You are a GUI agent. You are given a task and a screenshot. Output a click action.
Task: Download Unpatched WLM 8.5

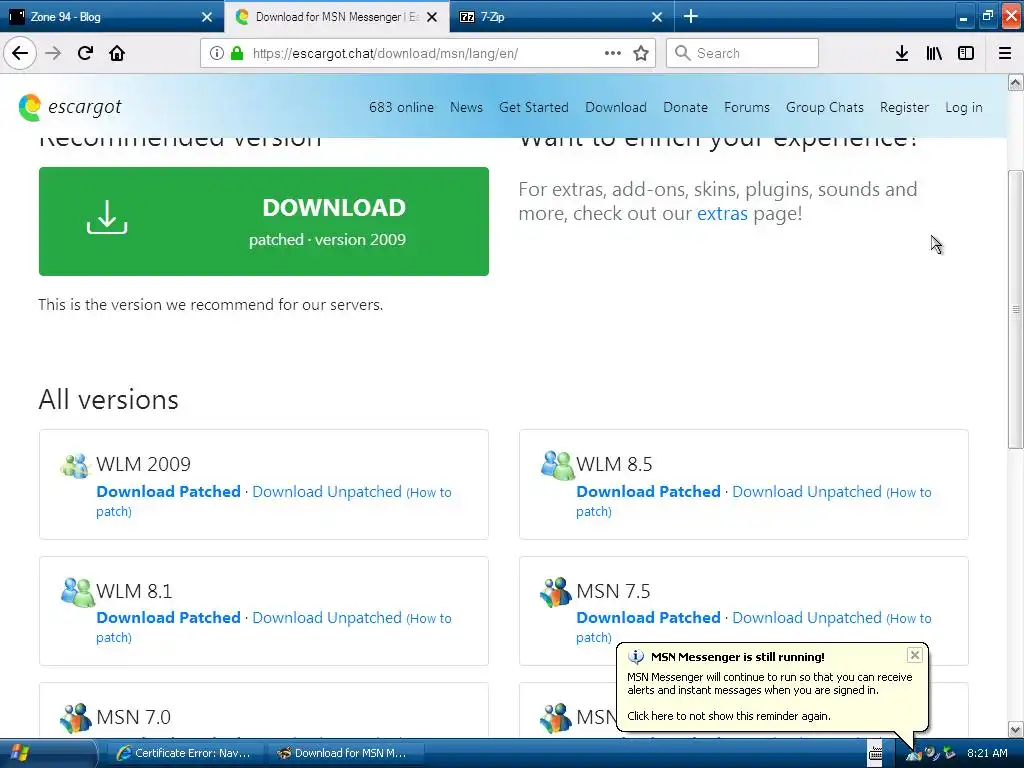coord(807,492)
